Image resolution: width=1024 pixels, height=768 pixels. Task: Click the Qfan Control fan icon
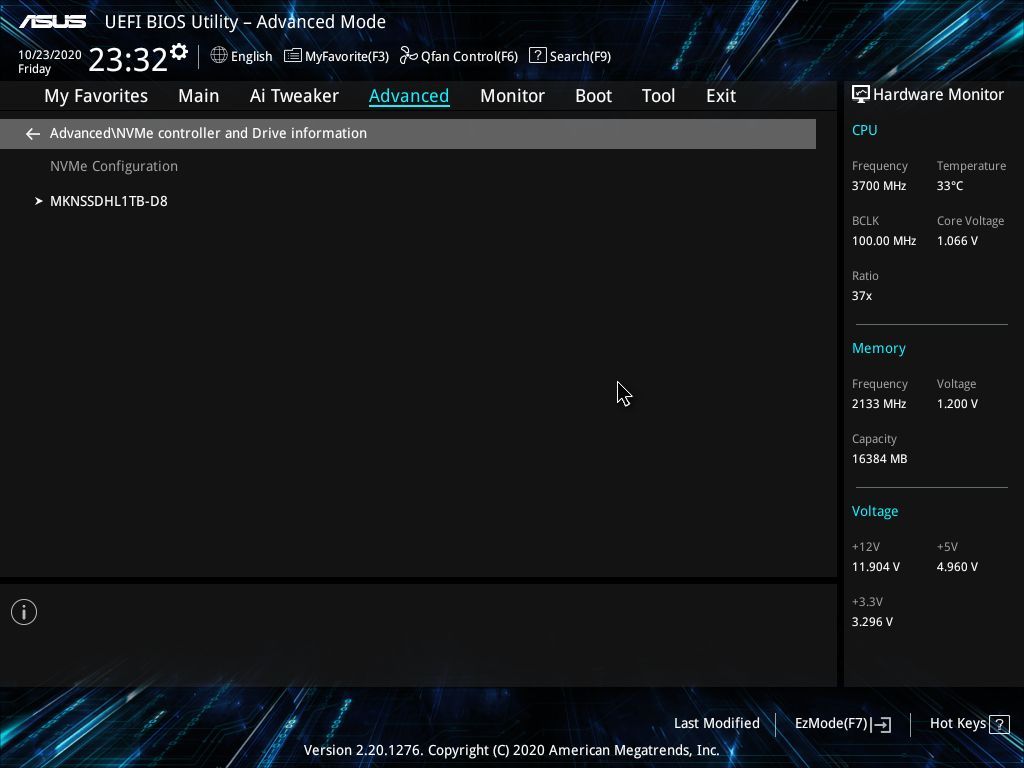[x=409, y=56]
